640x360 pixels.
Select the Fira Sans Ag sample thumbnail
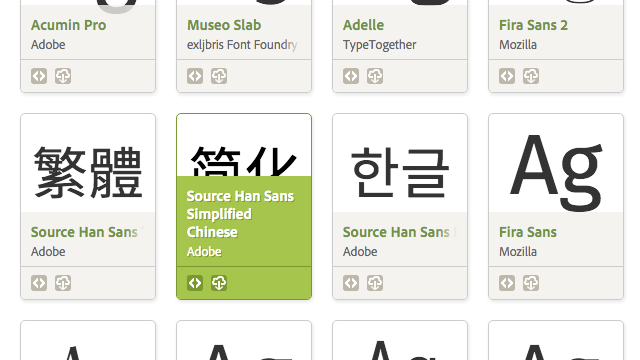[x=556, y=163]
